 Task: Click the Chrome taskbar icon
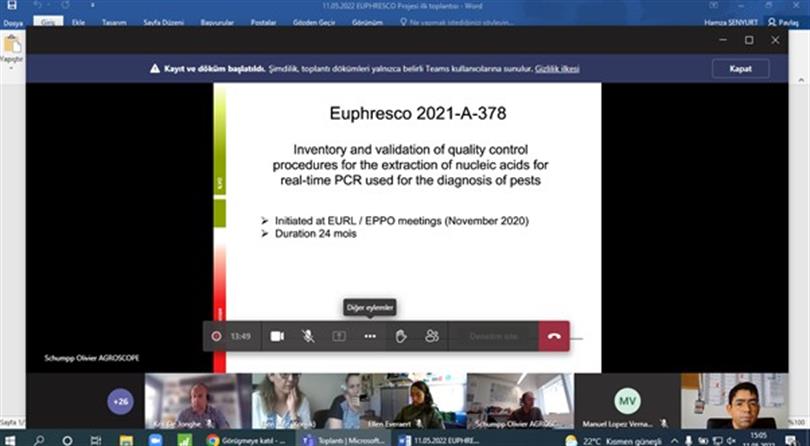point(213,439)
